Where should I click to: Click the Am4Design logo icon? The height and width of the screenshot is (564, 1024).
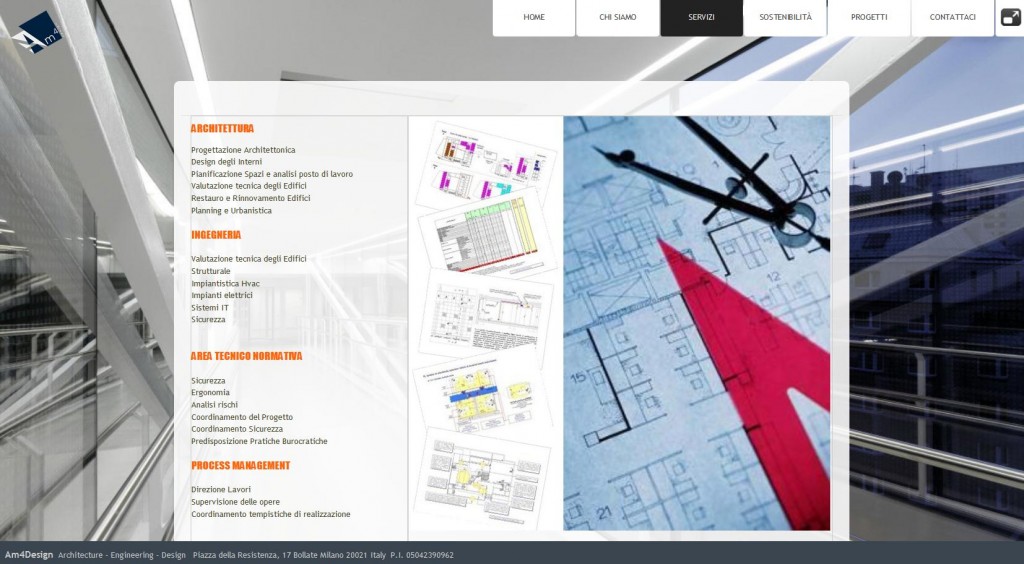click(x=36, y=31)
